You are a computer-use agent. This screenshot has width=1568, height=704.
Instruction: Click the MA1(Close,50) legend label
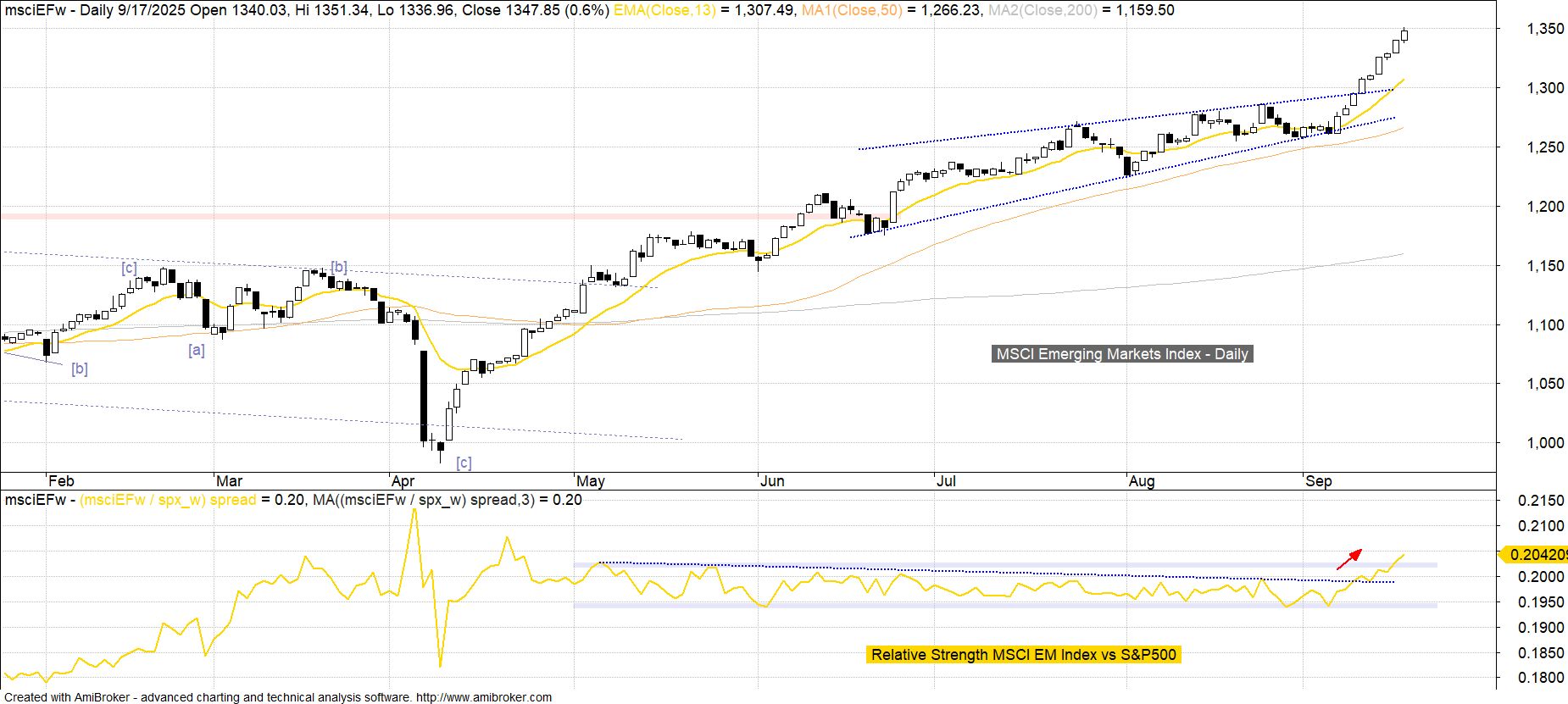pyautogui.click(x=850, y=10)
